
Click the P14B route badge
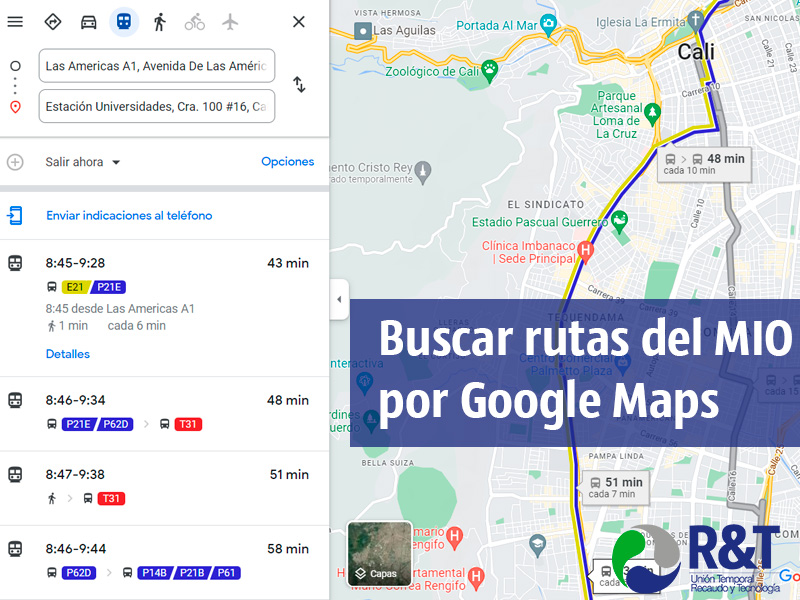click(156, 573)
